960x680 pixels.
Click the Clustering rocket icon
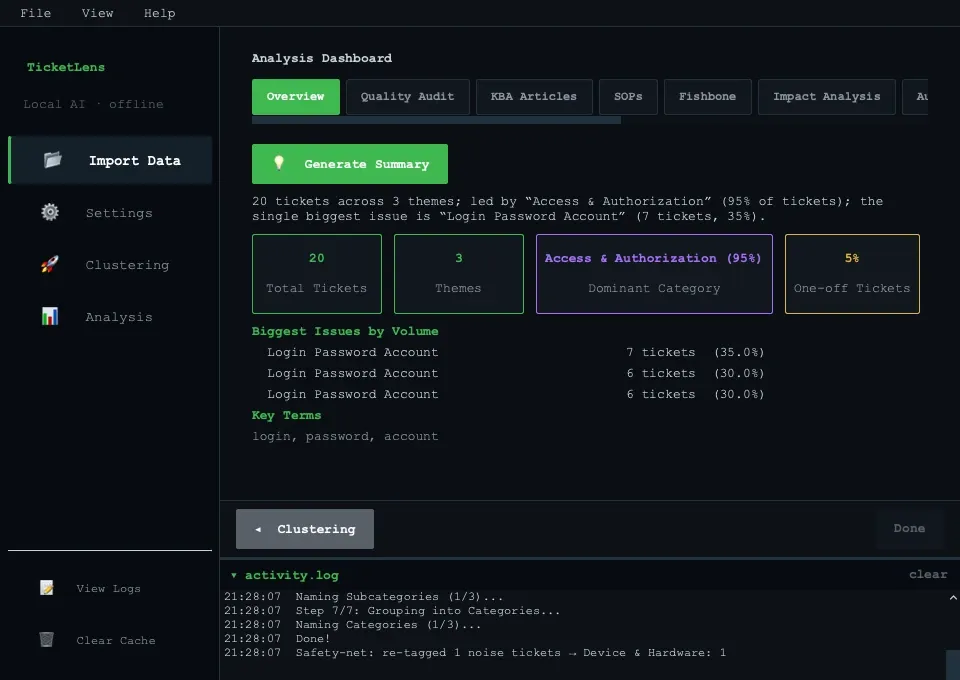pyautogui.click(x=50, y=264)
